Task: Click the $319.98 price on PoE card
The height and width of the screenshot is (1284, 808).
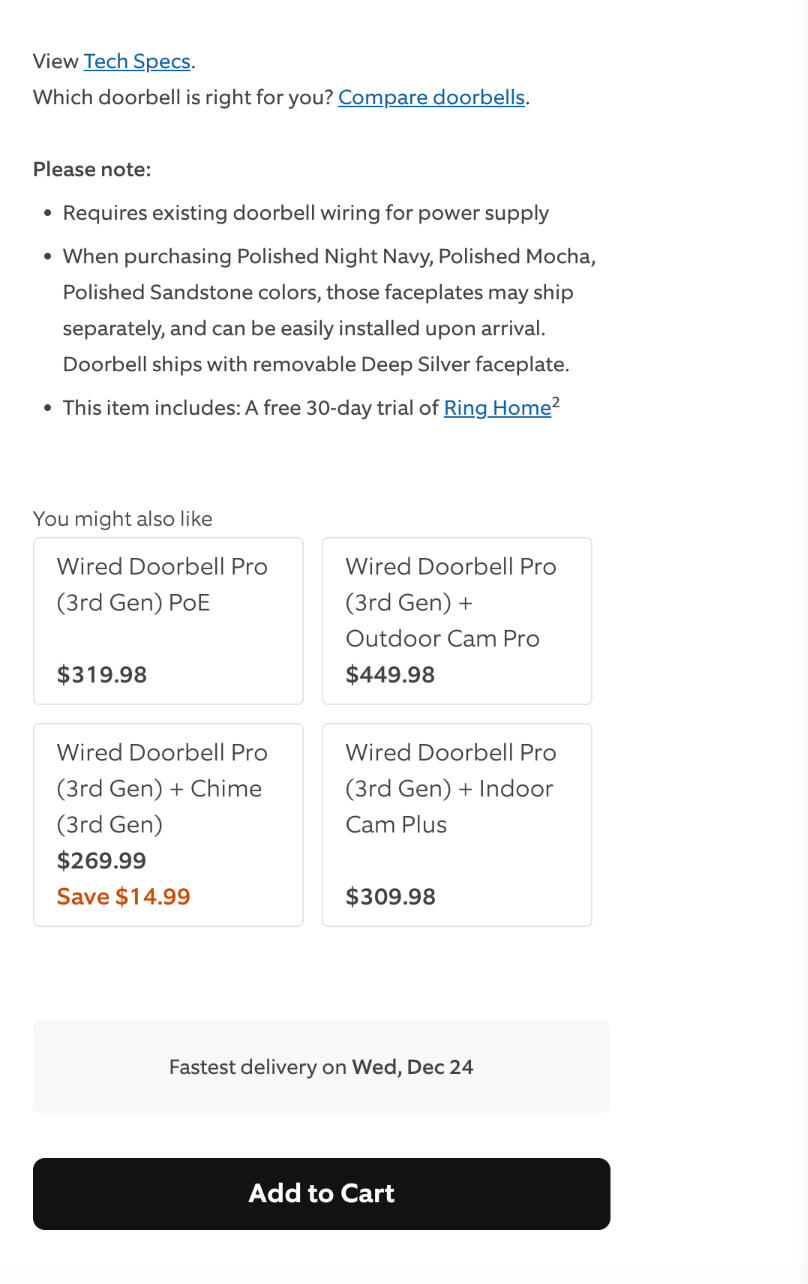Action: click(102, 675)
